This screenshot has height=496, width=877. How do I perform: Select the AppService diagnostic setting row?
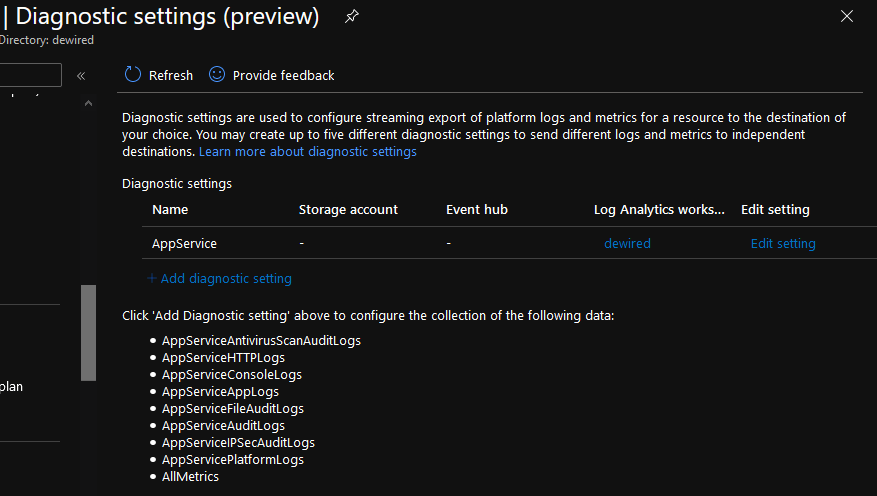tap(184, 243)
